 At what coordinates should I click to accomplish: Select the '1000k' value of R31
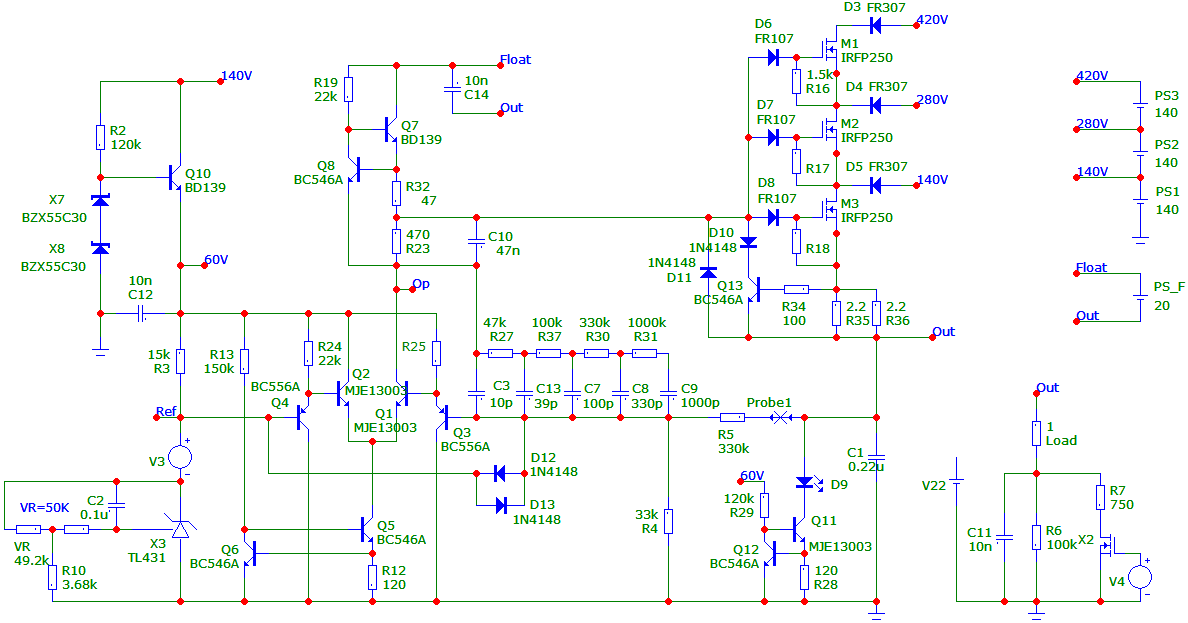point(647,322)
